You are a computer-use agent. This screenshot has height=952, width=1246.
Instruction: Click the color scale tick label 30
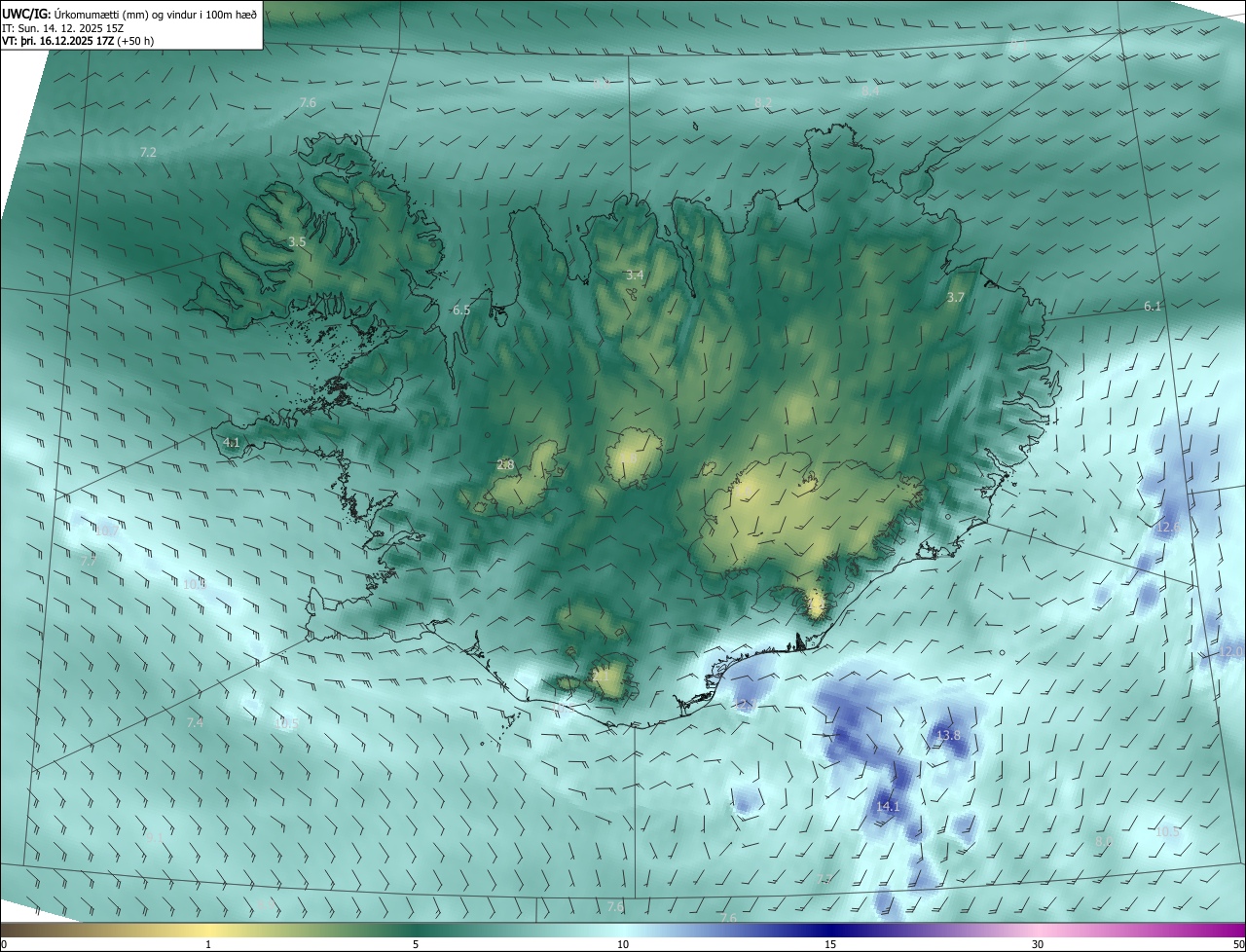[1038, 945]
